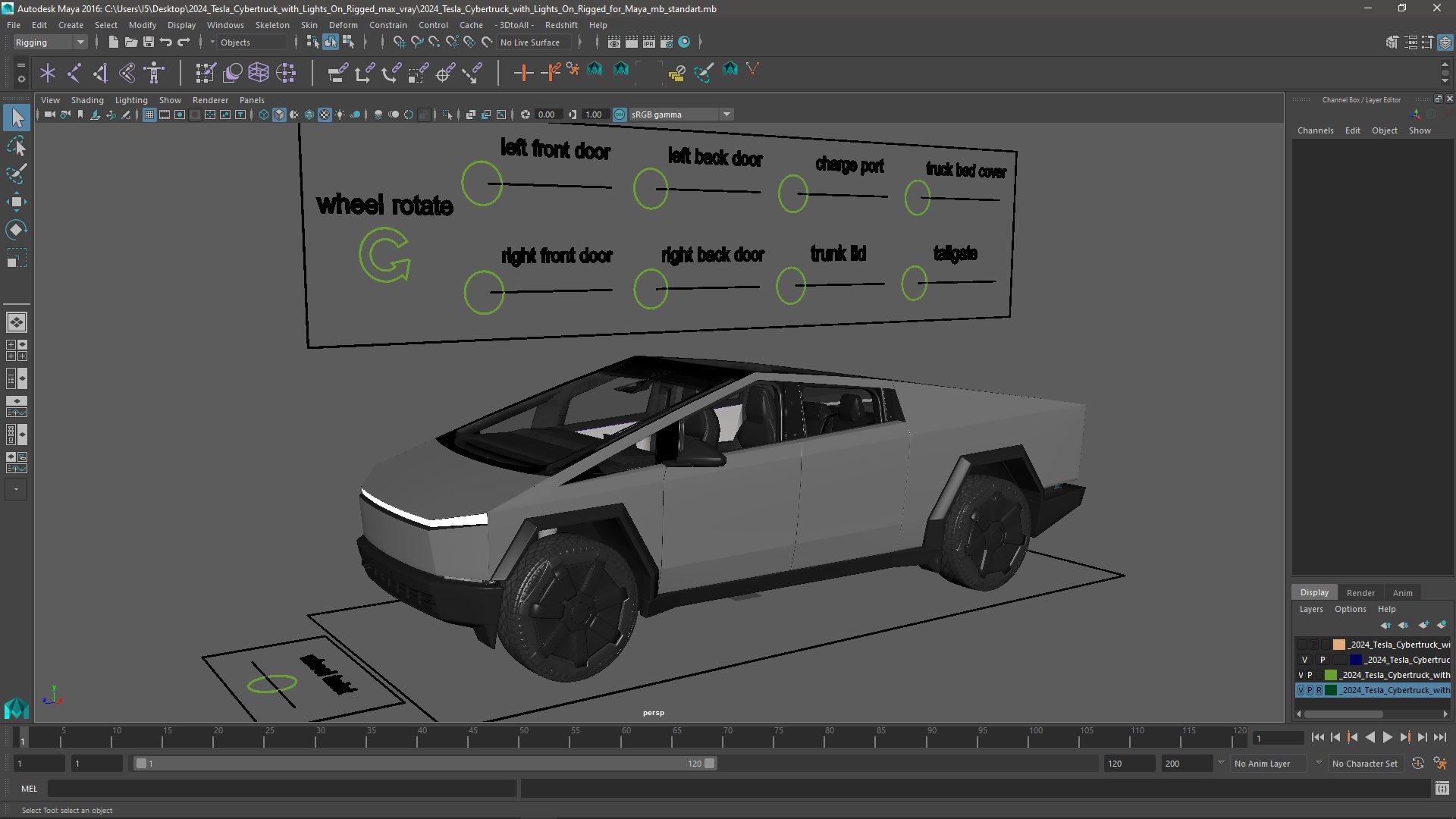Toggle V visibility of navy blue layer
The image size is (1456, 819).
click(1305, 660)
